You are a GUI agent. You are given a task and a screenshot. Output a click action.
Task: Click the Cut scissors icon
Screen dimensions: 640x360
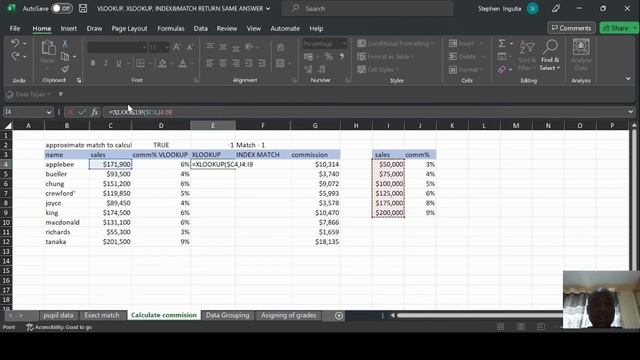click(x=65, y=44)
